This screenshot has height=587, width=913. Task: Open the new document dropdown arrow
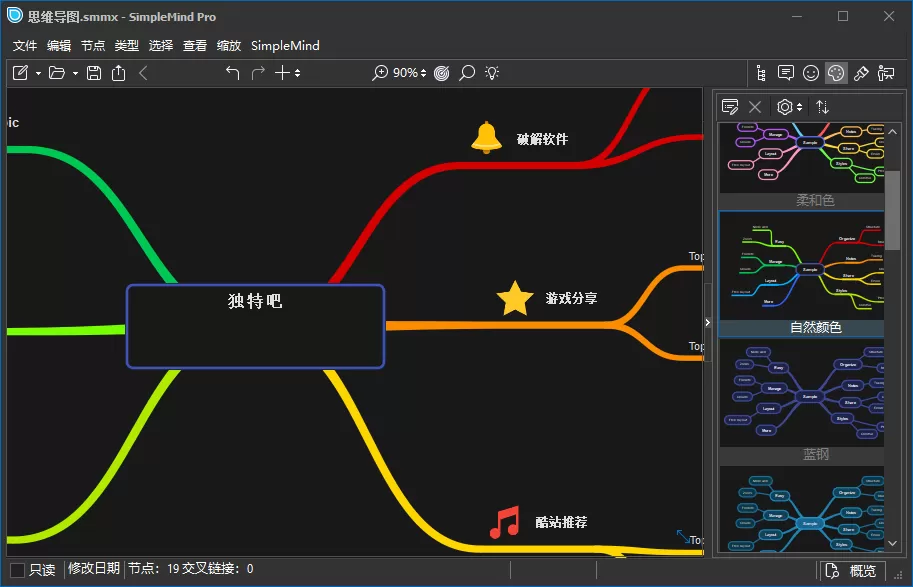[x=38, y=73]
